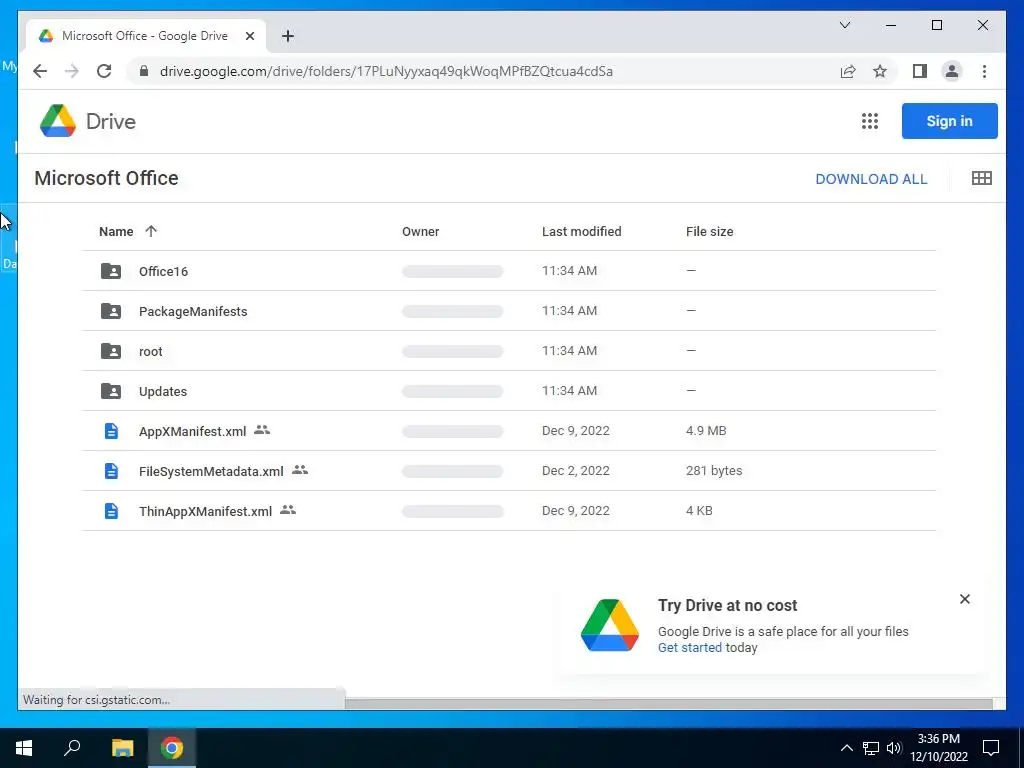Click Drive logo in promo banner
This screenshot has width=1024, height=768.
(609, 625)
